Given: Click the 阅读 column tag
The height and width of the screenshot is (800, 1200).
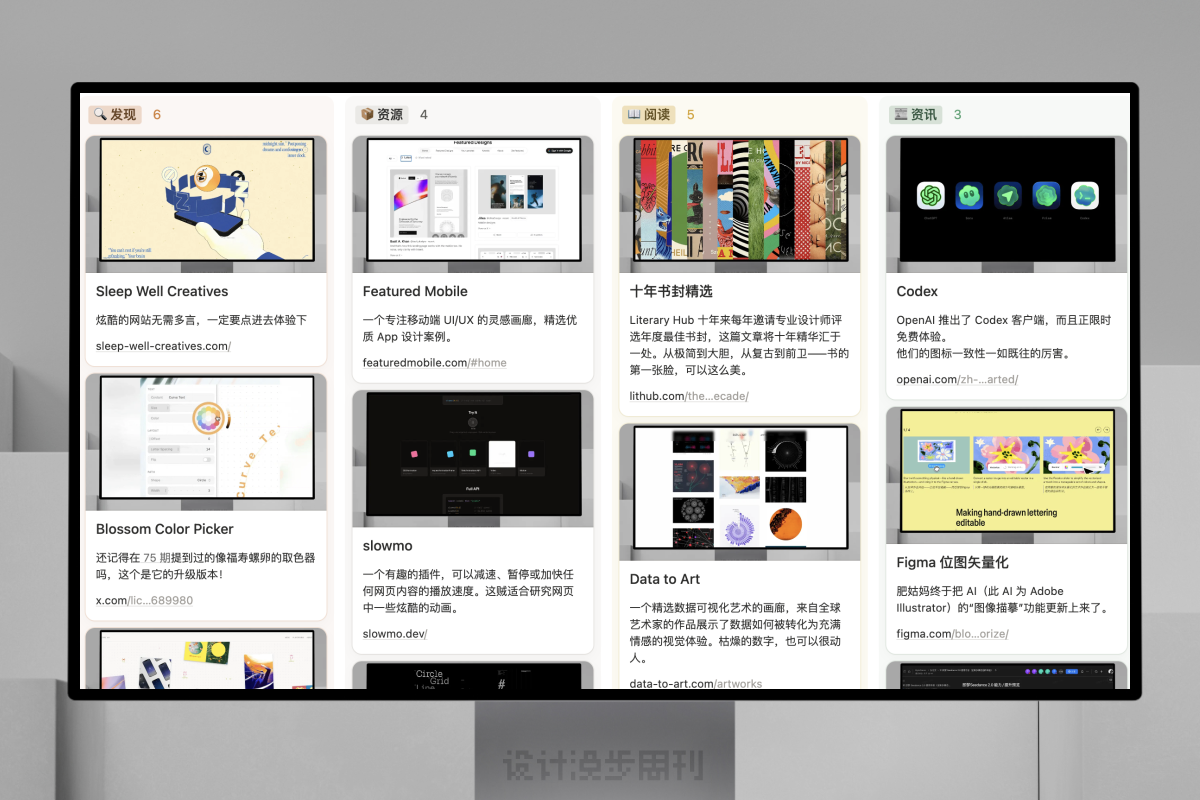Looking at the screenshot, I should 648,114.
